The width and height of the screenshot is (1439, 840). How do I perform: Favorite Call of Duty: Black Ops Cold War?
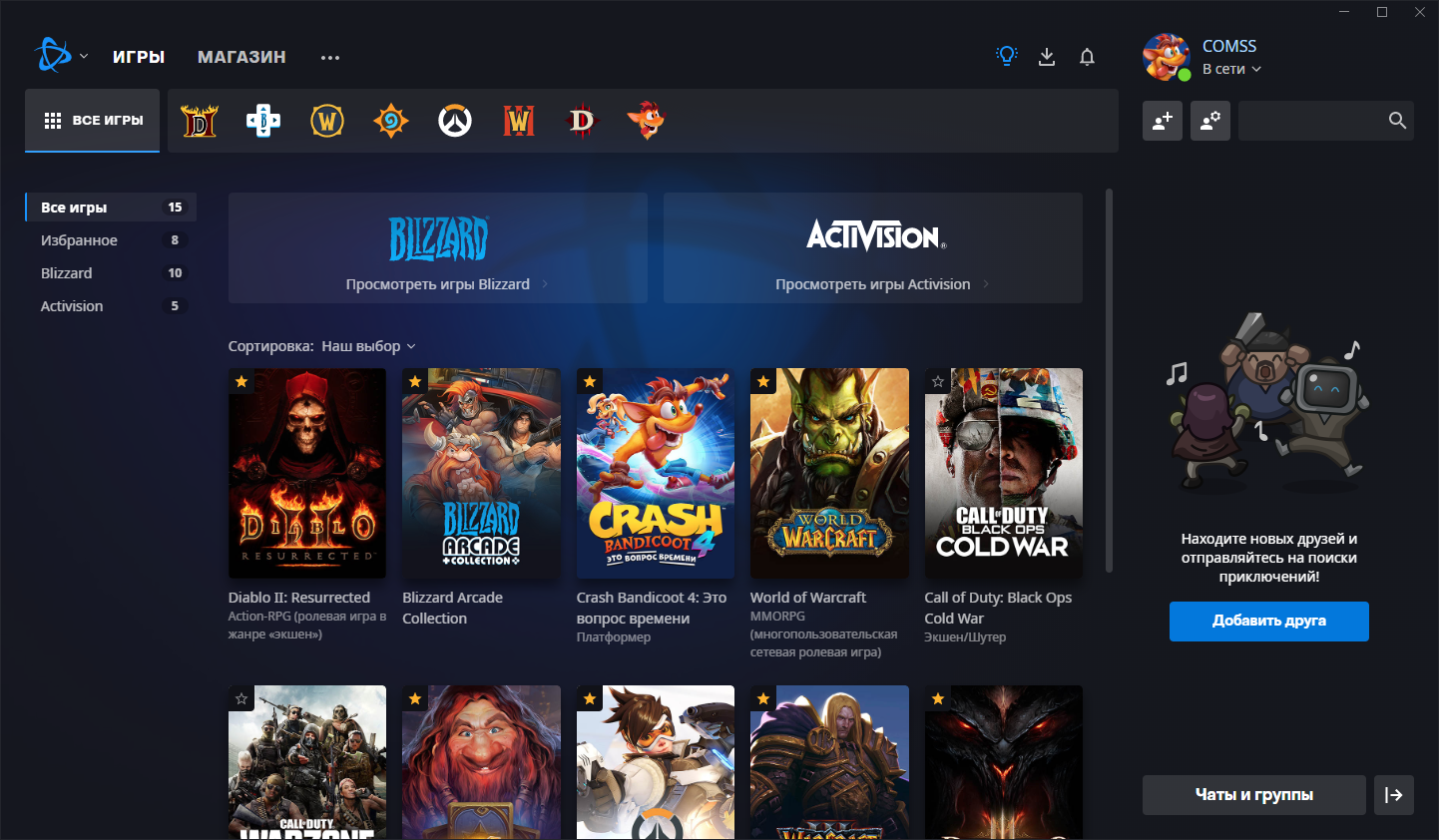pyautogui.click(x=938, y=381)
